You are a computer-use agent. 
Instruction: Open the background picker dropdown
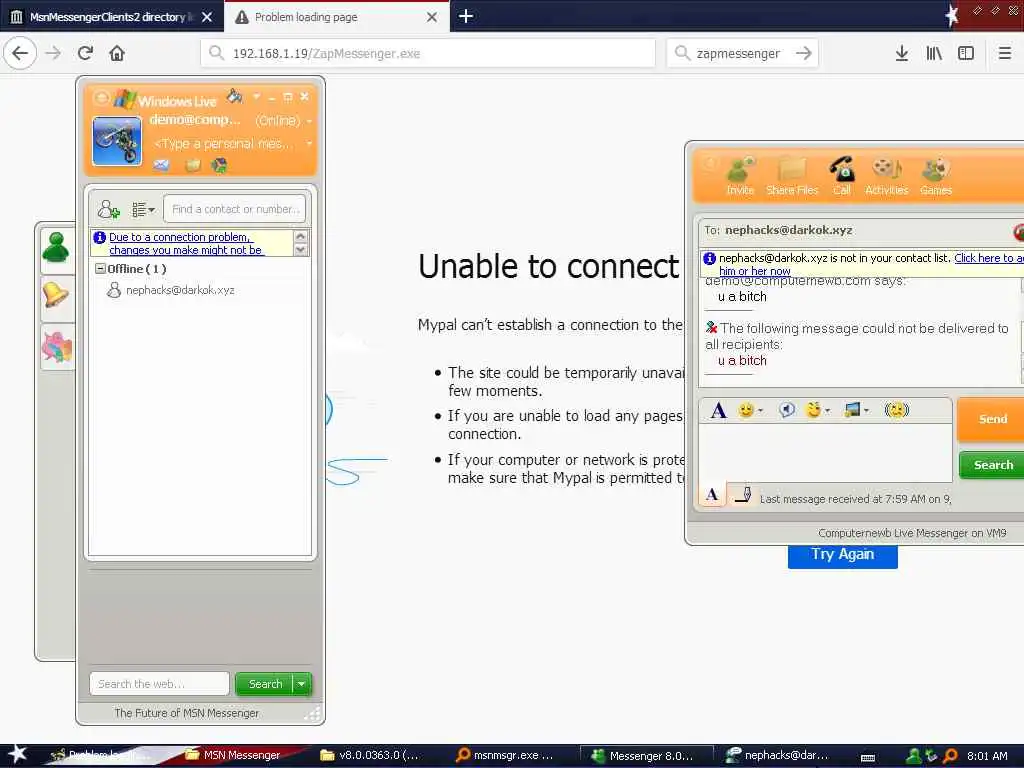856,410
